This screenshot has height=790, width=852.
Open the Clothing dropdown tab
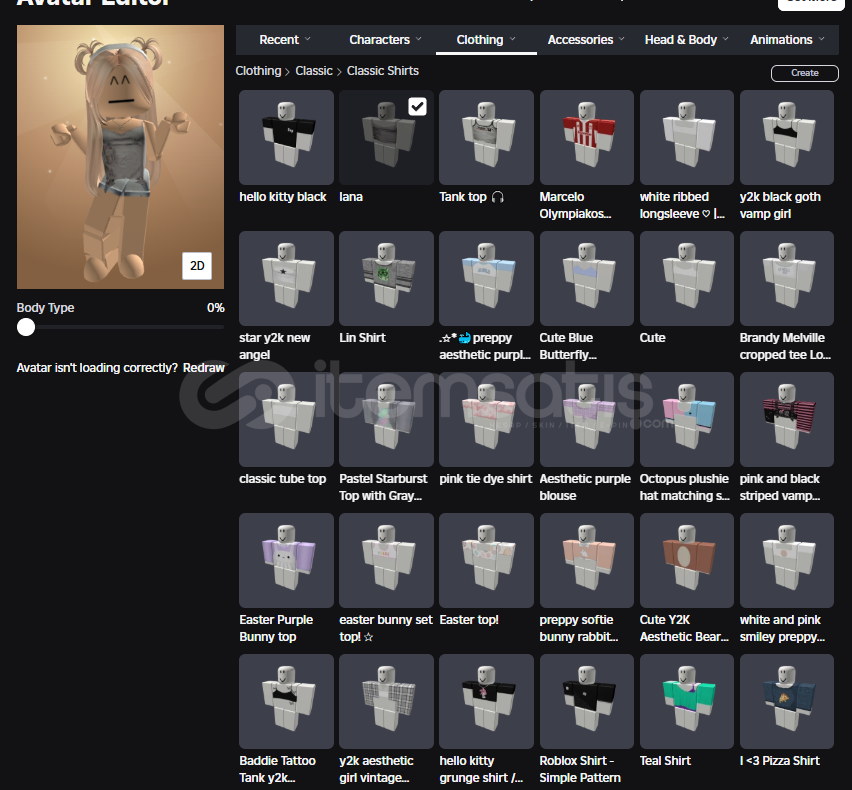(x=486, y=40)
